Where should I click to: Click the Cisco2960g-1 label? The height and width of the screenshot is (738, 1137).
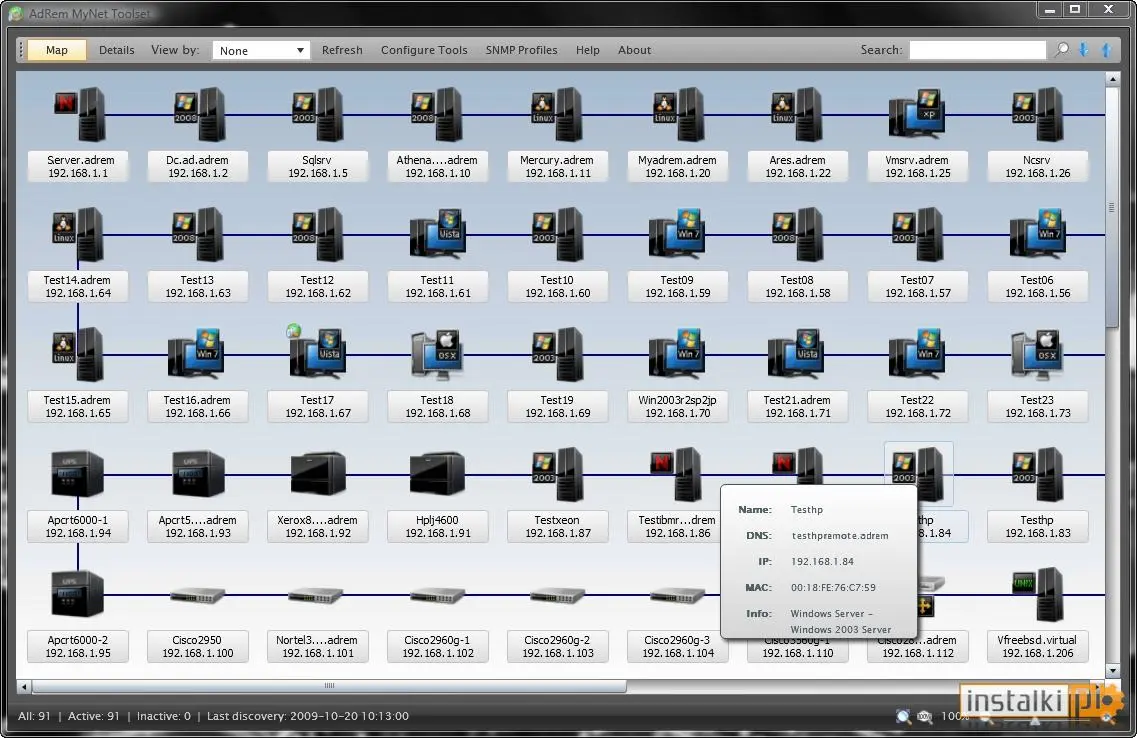[x=437, y=647]
